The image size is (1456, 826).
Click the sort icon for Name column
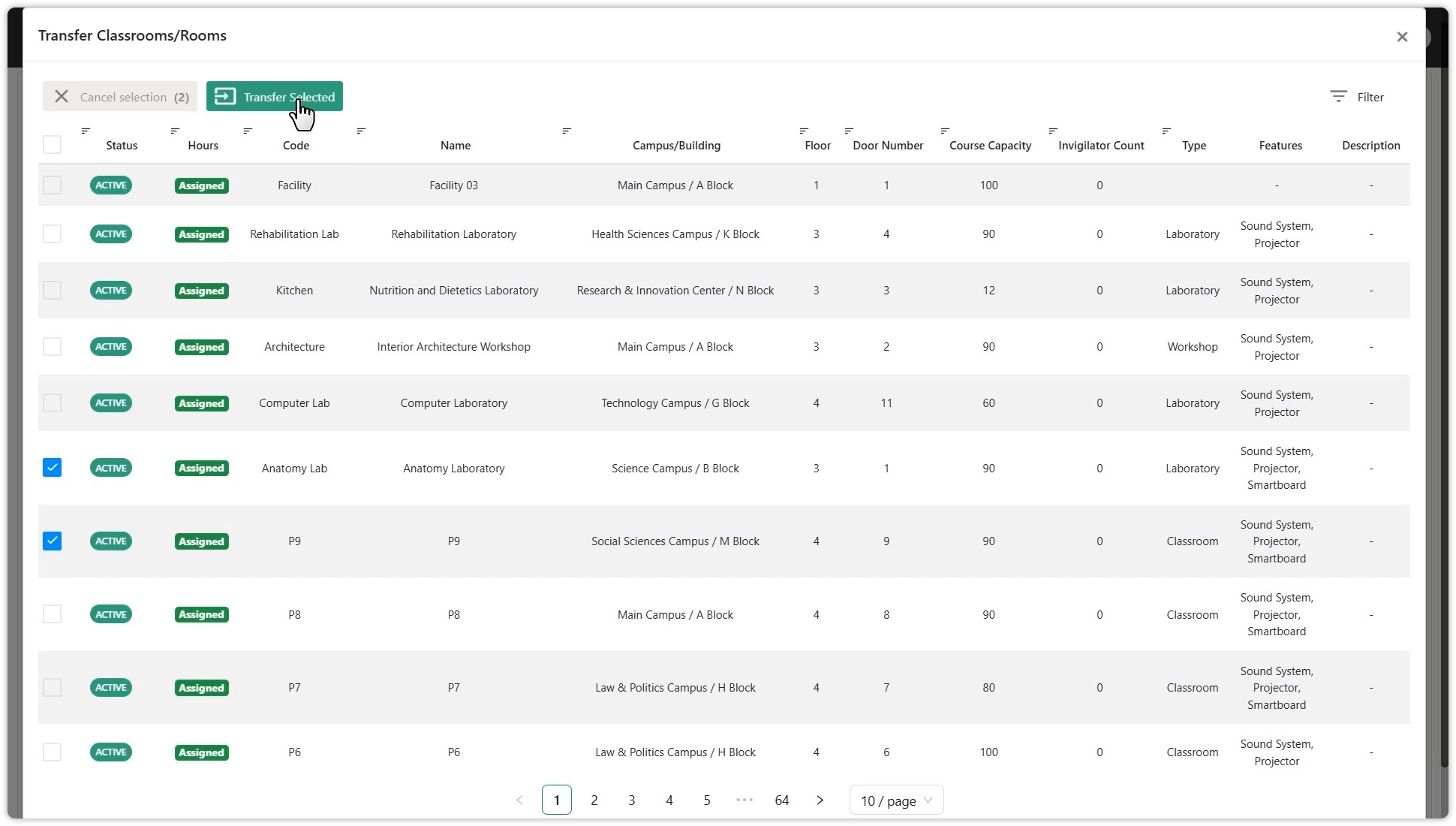(361, 131)
